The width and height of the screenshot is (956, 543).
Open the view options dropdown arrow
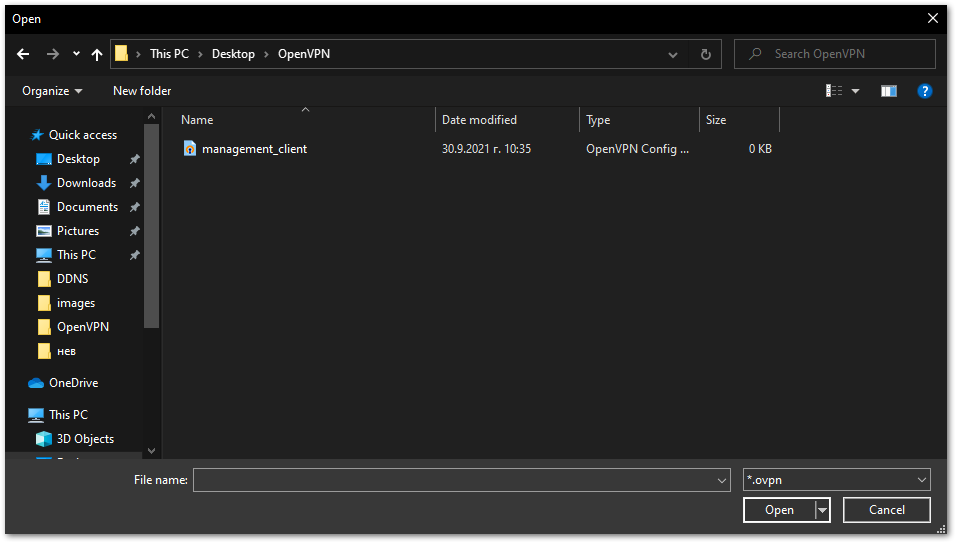click(855, 91)
